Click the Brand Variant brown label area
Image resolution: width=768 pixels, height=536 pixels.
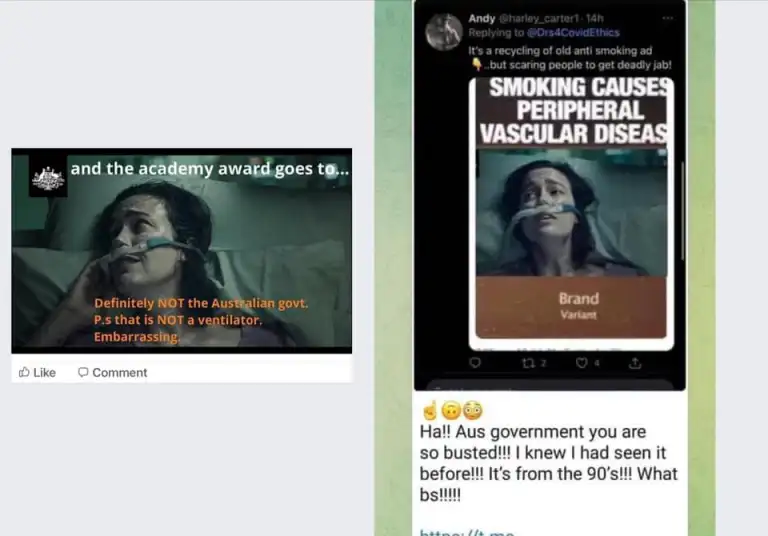(571, 307)
